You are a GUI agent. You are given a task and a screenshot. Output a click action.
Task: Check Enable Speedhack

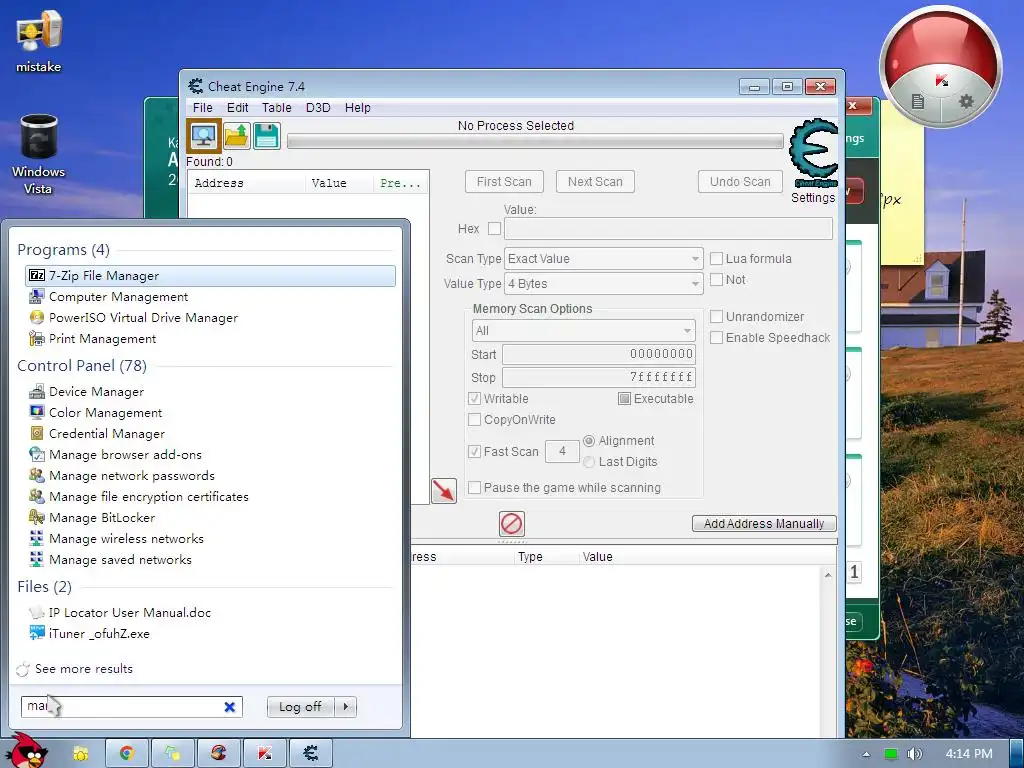coord(716,338)
